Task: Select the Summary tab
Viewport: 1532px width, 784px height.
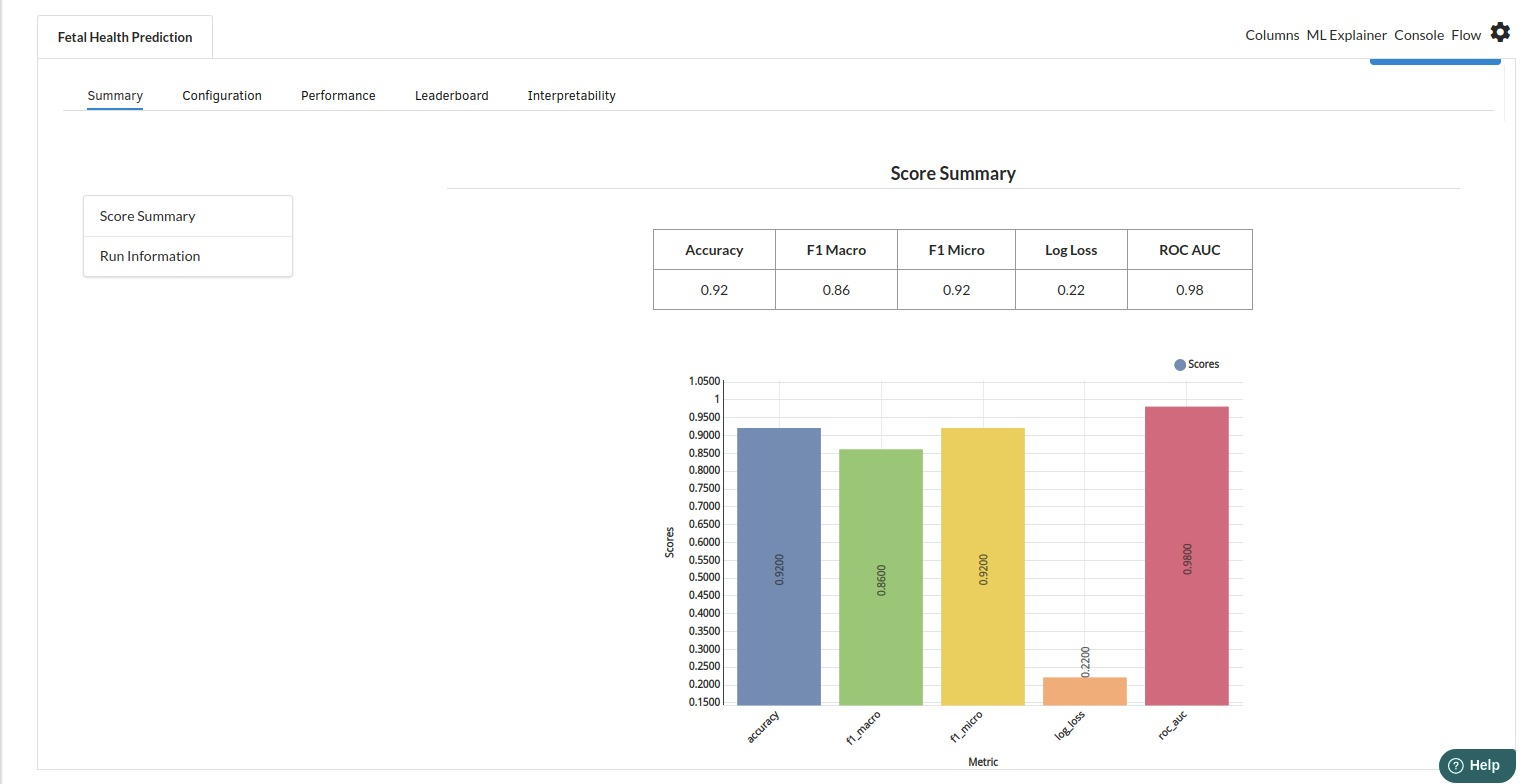Action: 115,96
